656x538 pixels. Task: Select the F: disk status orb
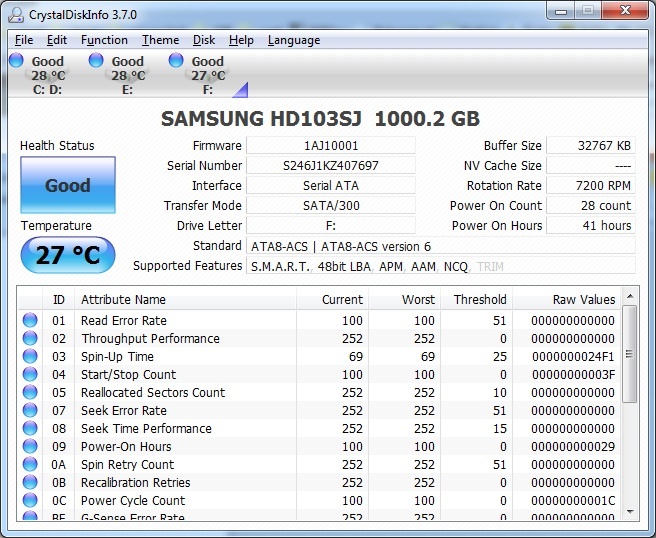(x=176, y=60)
